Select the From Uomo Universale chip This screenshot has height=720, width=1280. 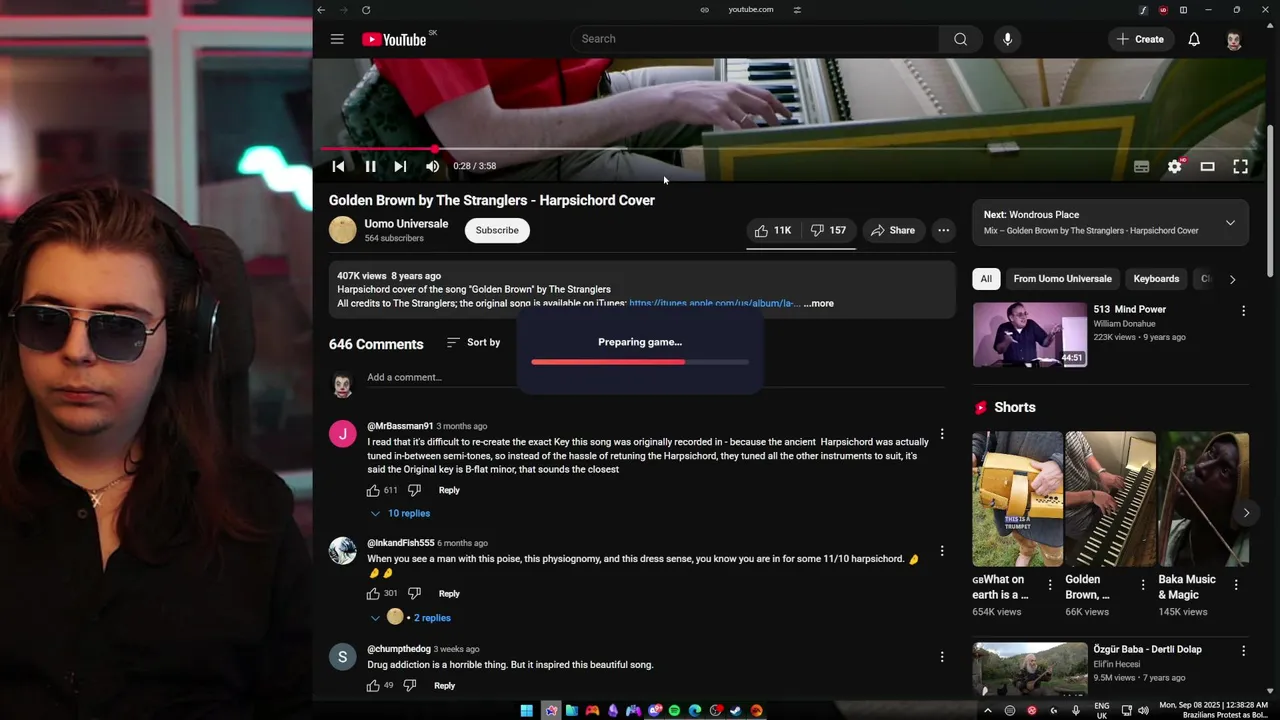[x=1062, y=279]
